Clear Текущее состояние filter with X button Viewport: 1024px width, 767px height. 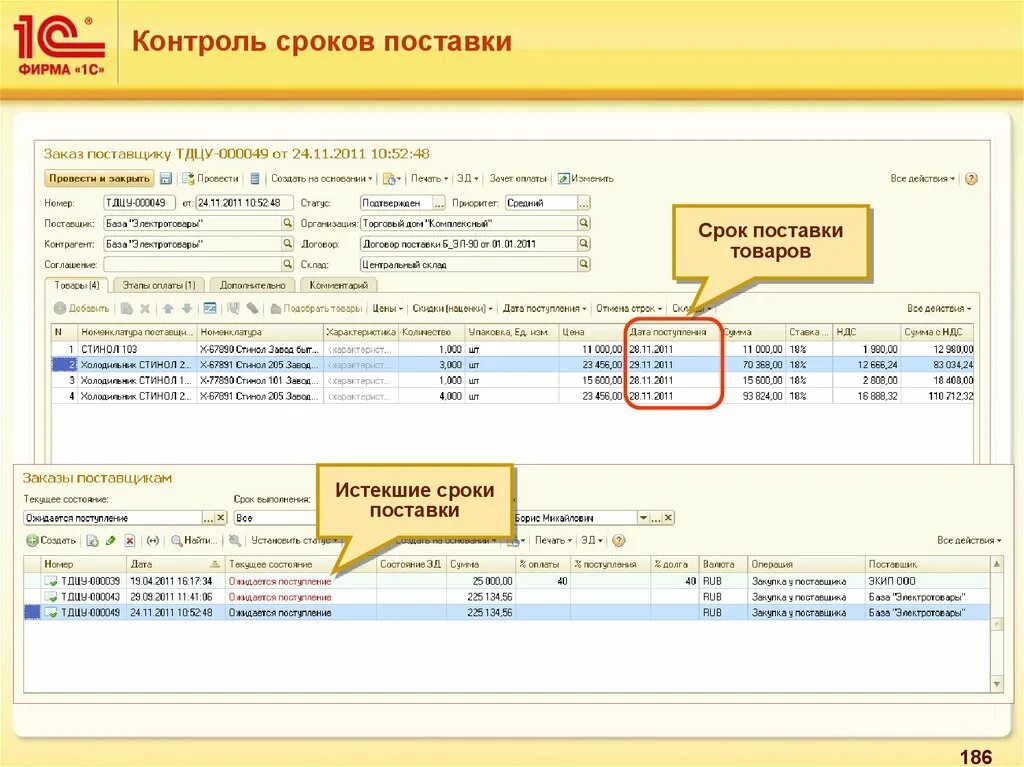[221, 518]
